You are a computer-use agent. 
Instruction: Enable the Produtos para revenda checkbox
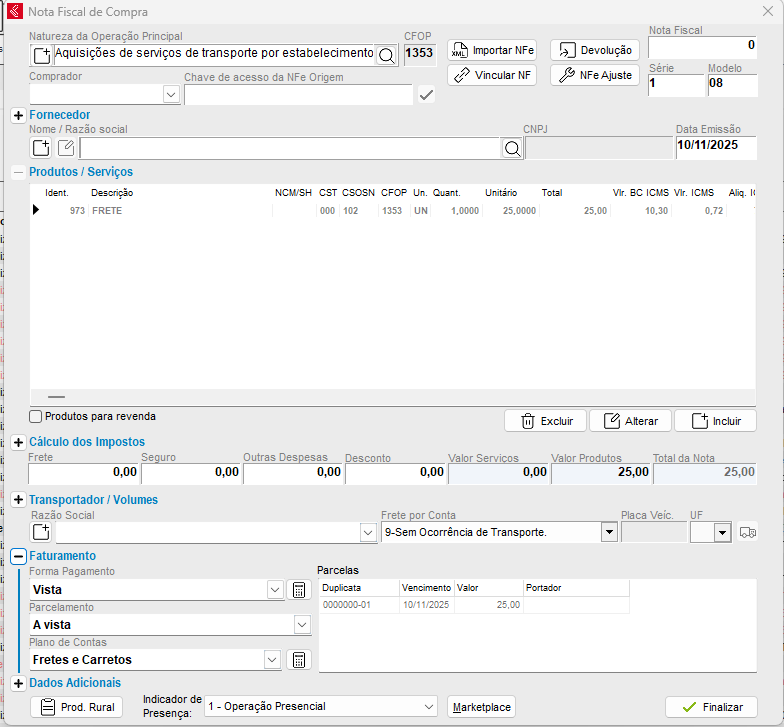36,417
